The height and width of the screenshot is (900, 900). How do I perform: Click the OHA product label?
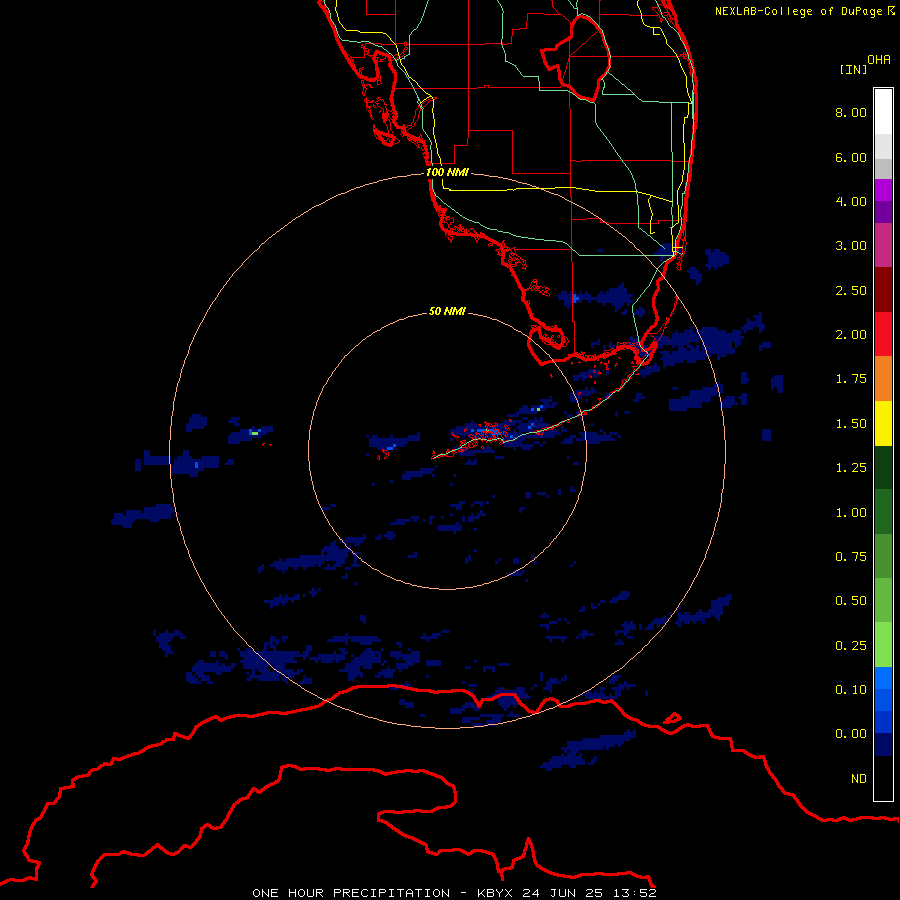879,60
